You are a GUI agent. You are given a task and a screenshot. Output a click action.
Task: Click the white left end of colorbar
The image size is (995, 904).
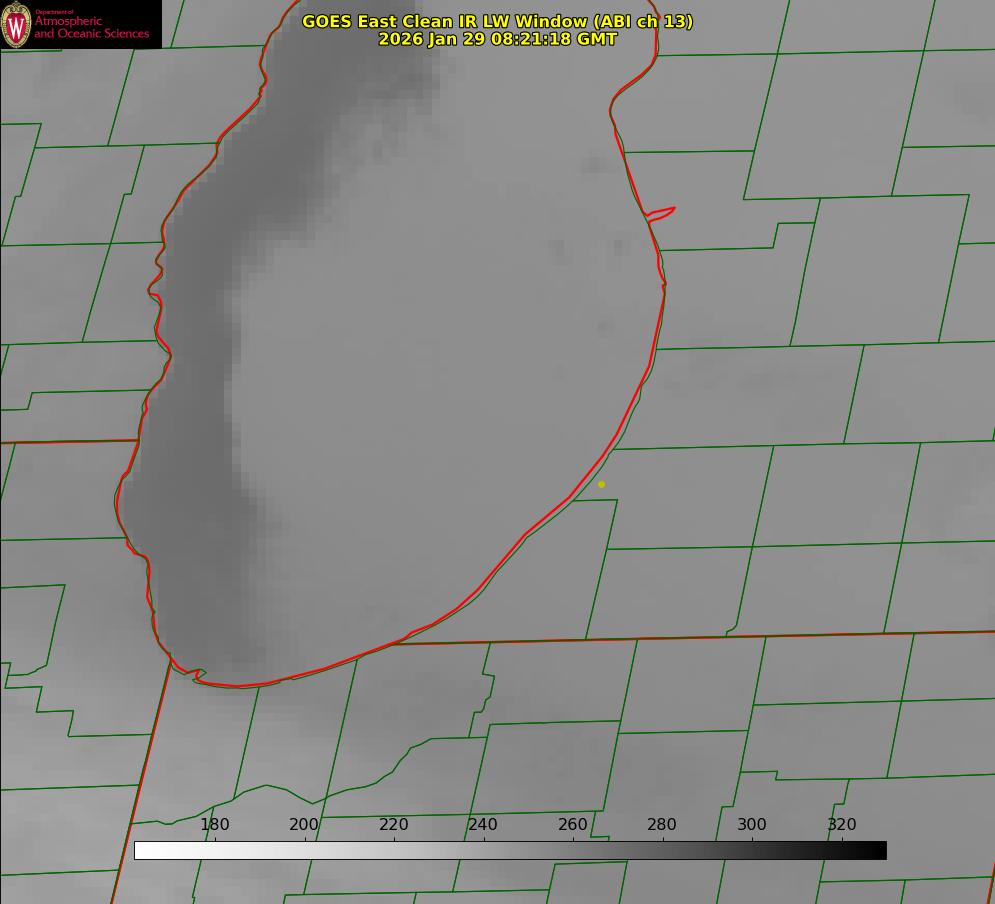(142, 850)
